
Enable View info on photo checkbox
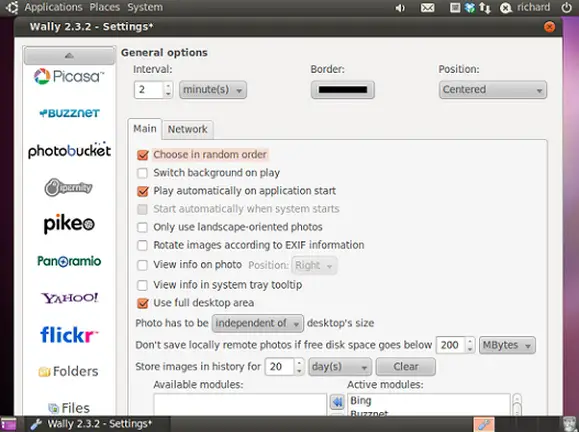pyautogui.click(x=143, y=265)
